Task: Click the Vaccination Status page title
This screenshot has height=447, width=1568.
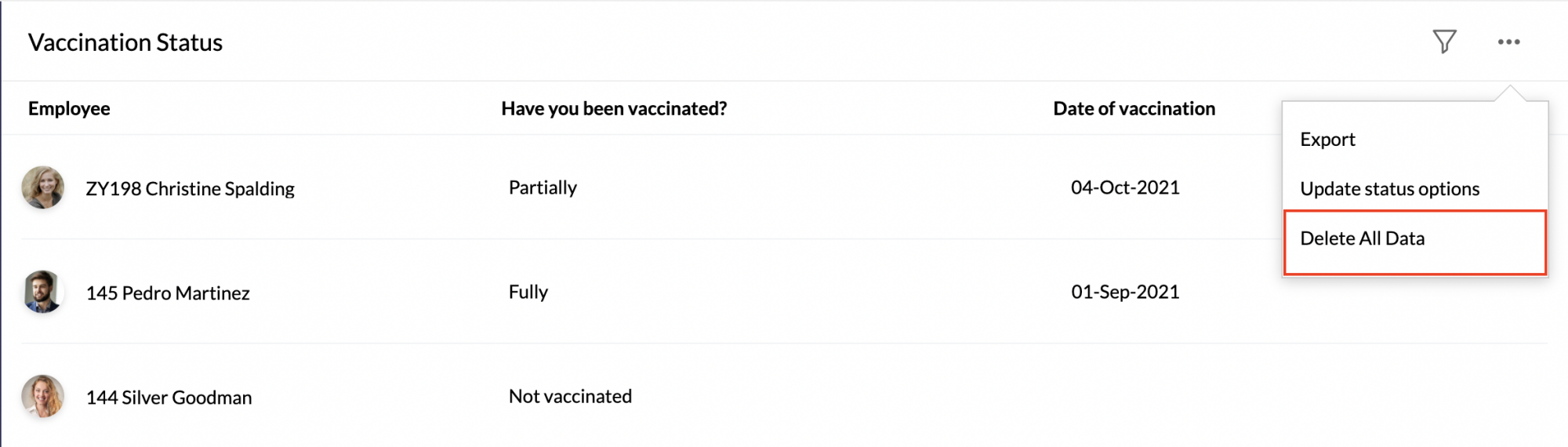Action: [125, 42]
